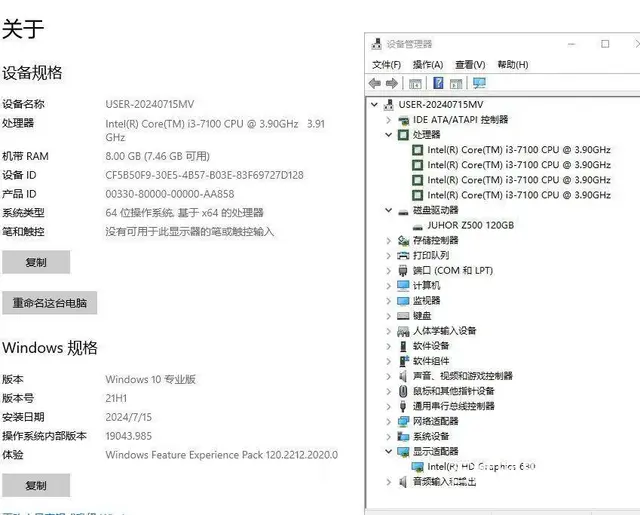Click the 8.00 GB (7.46 GB 可用) RAM value

(158, 156)
